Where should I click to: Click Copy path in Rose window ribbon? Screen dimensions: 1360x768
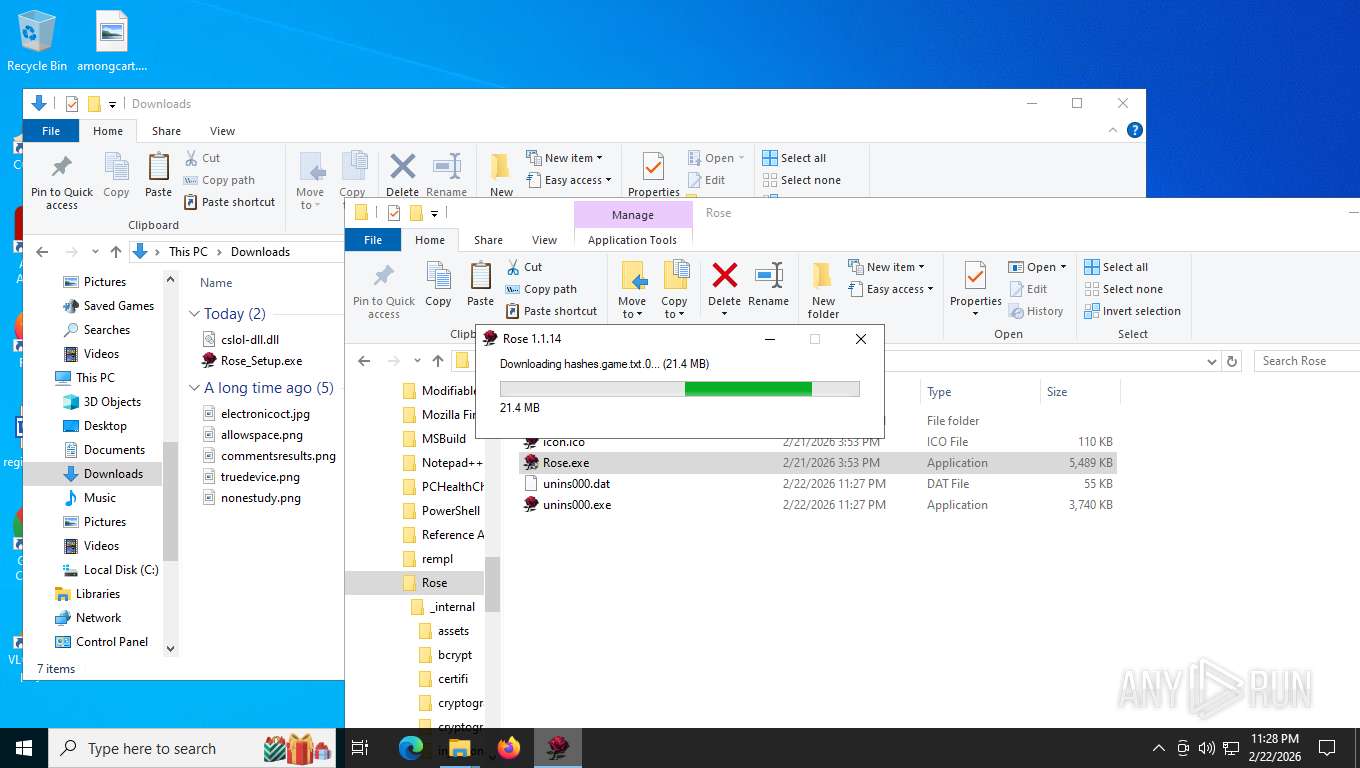point(541,289)
